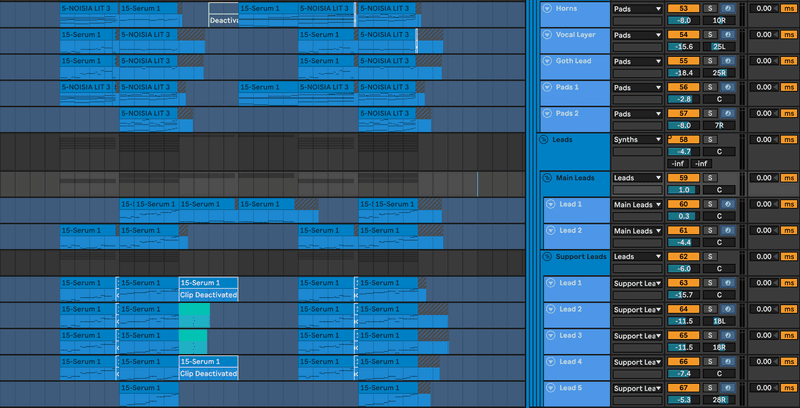Screen dimensions: 800x408
Task: Toggle track activator 62 on Support Leads
Action: pyautogui.click(x=683, y=257)
